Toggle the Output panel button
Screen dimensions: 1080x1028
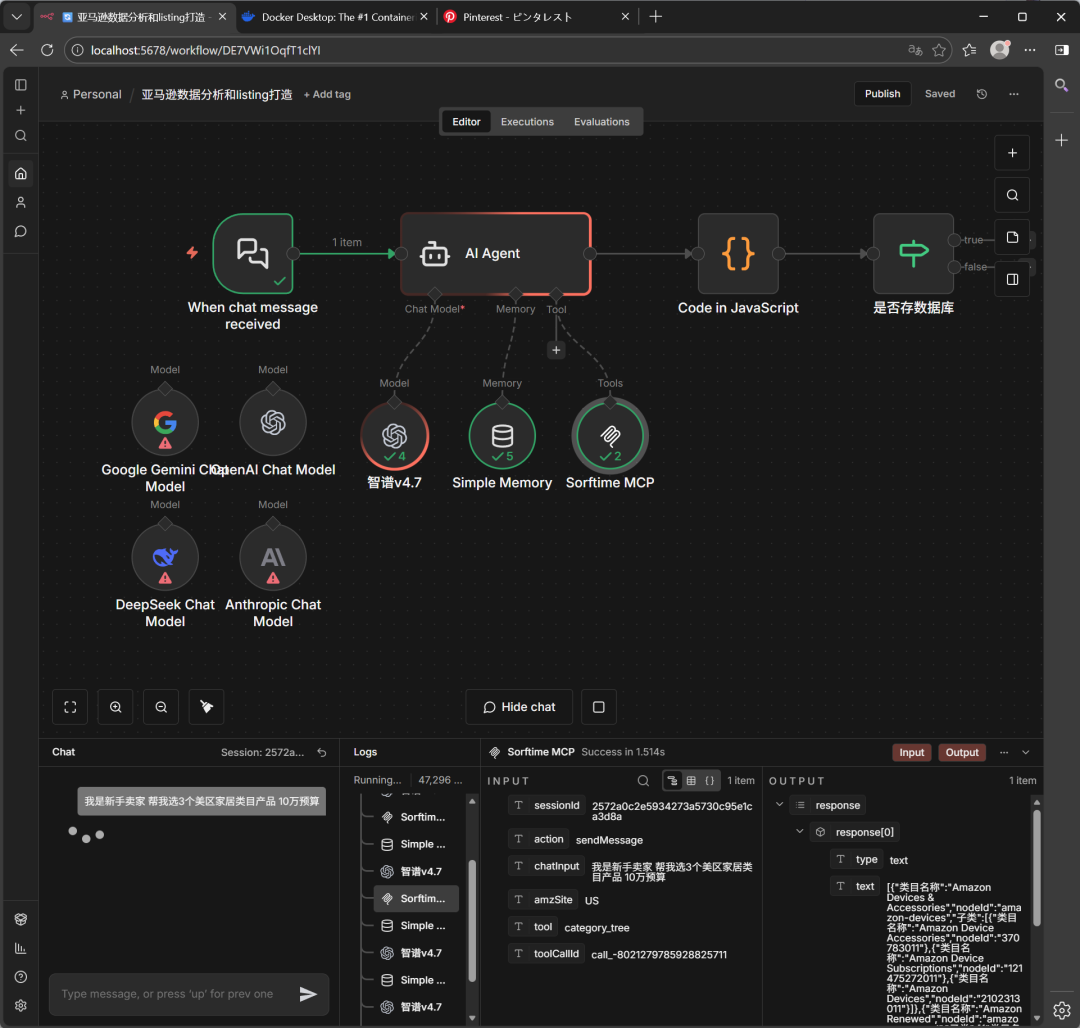pyautogui.click(x=962, y=753)
